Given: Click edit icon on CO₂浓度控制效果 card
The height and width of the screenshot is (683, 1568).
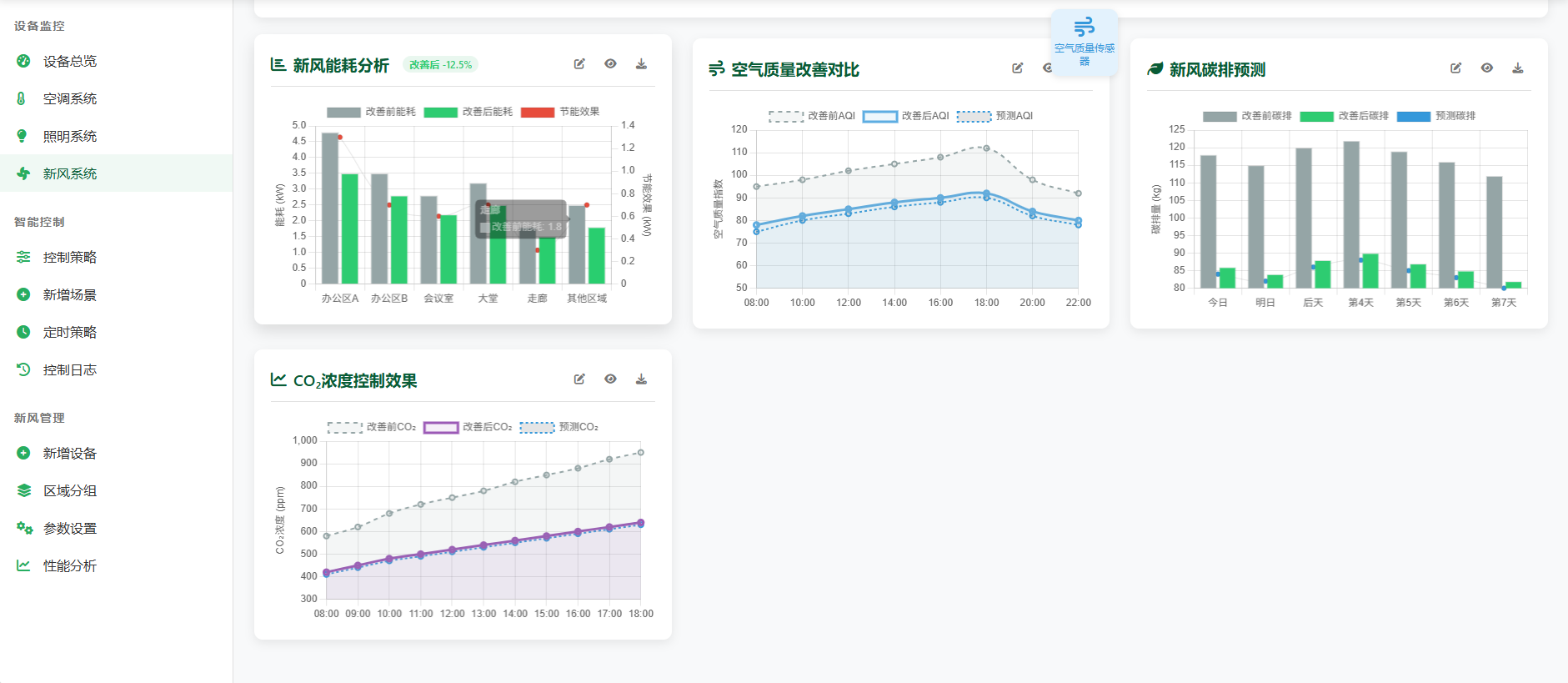Looking at the screenshot, I should [x=579, y=379].
